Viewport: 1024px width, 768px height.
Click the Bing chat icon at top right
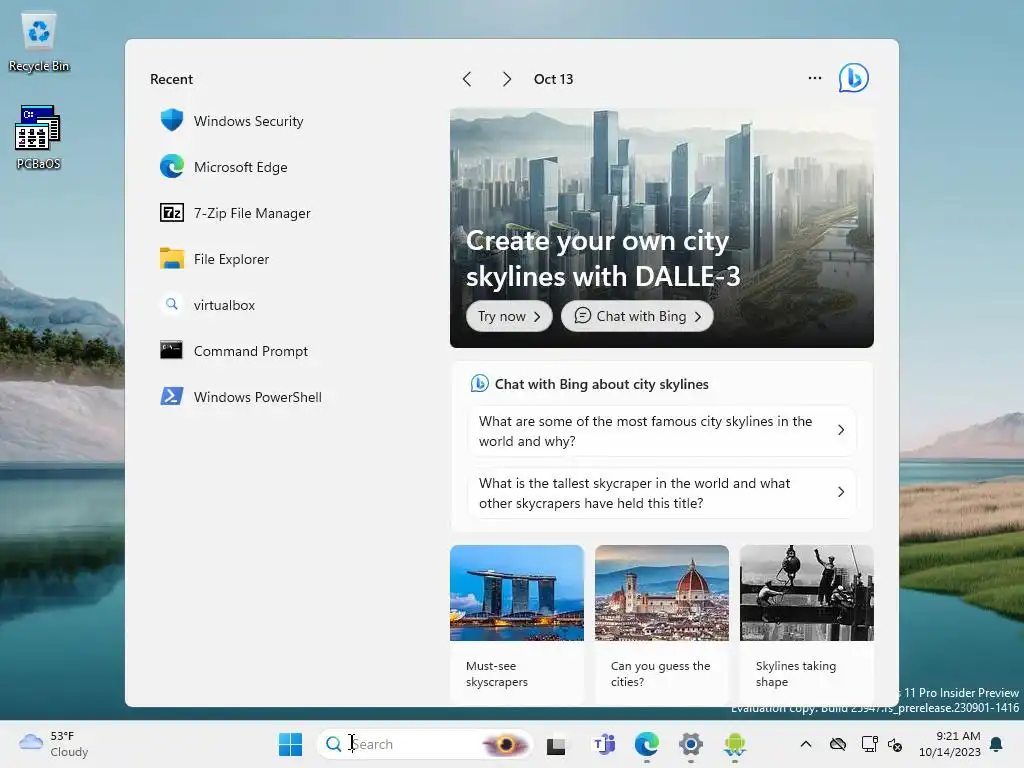coord(854,78)
